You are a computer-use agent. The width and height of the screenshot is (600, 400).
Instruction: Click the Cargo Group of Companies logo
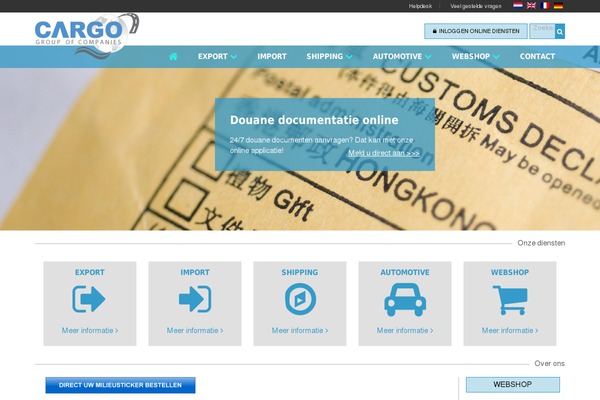click(x=87, y=34)
